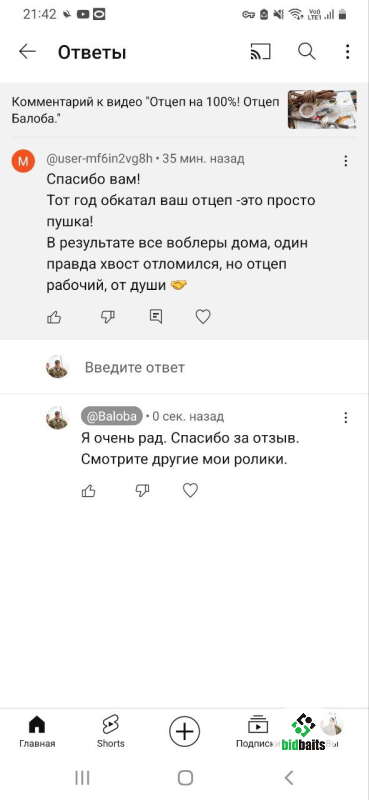Image resolution: width=369 pixels, height=800 pixels.
Task: Open options menu for user-mf6in2vg8h comment
Action: coord(346,161)
